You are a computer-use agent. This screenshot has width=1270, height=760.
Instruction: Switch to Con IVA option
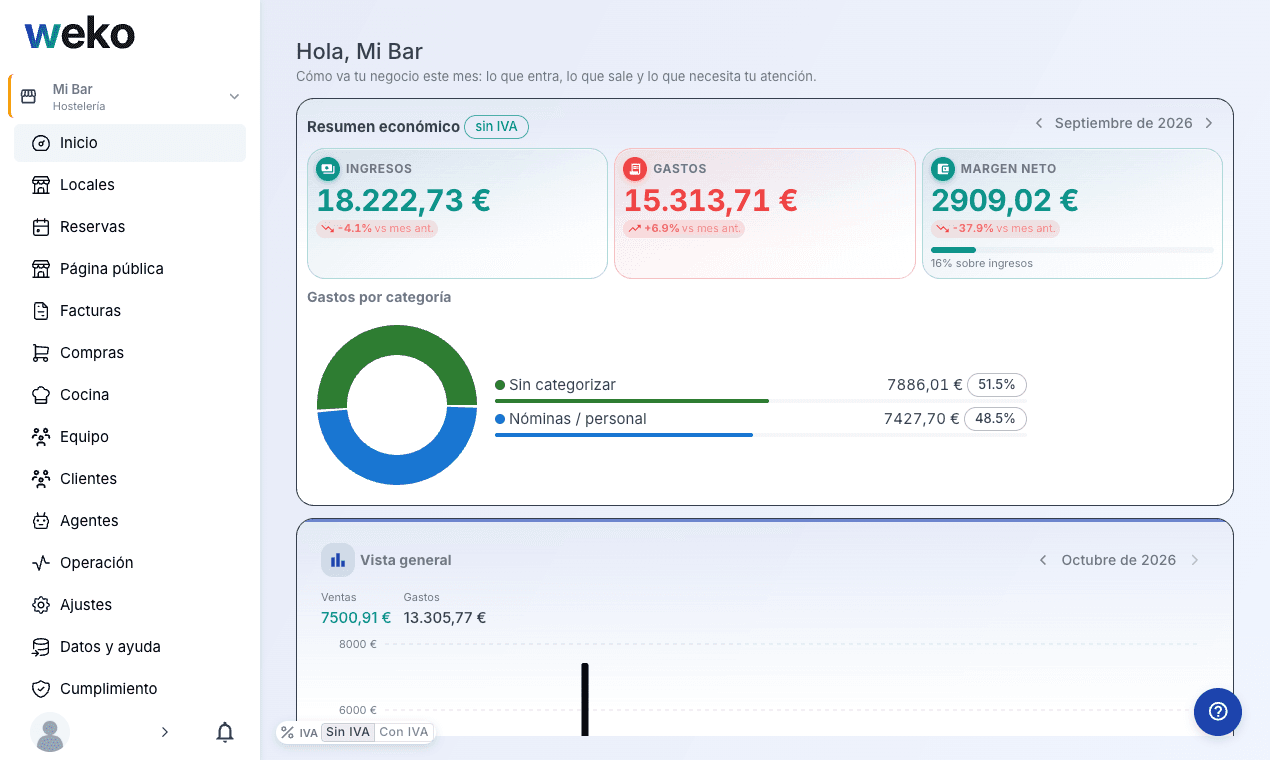(x=404, y=732)
